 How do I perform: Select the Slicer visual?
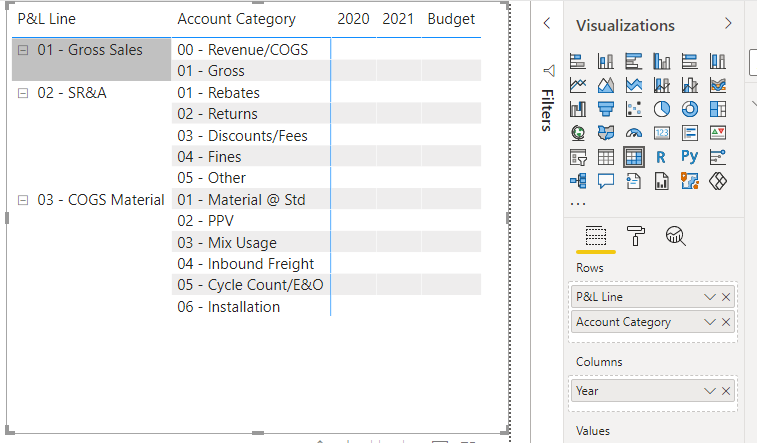578,157
